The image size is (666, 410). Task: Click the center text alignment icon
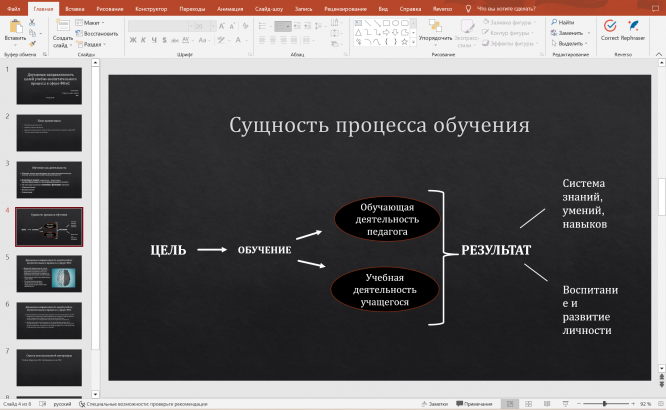273,40
